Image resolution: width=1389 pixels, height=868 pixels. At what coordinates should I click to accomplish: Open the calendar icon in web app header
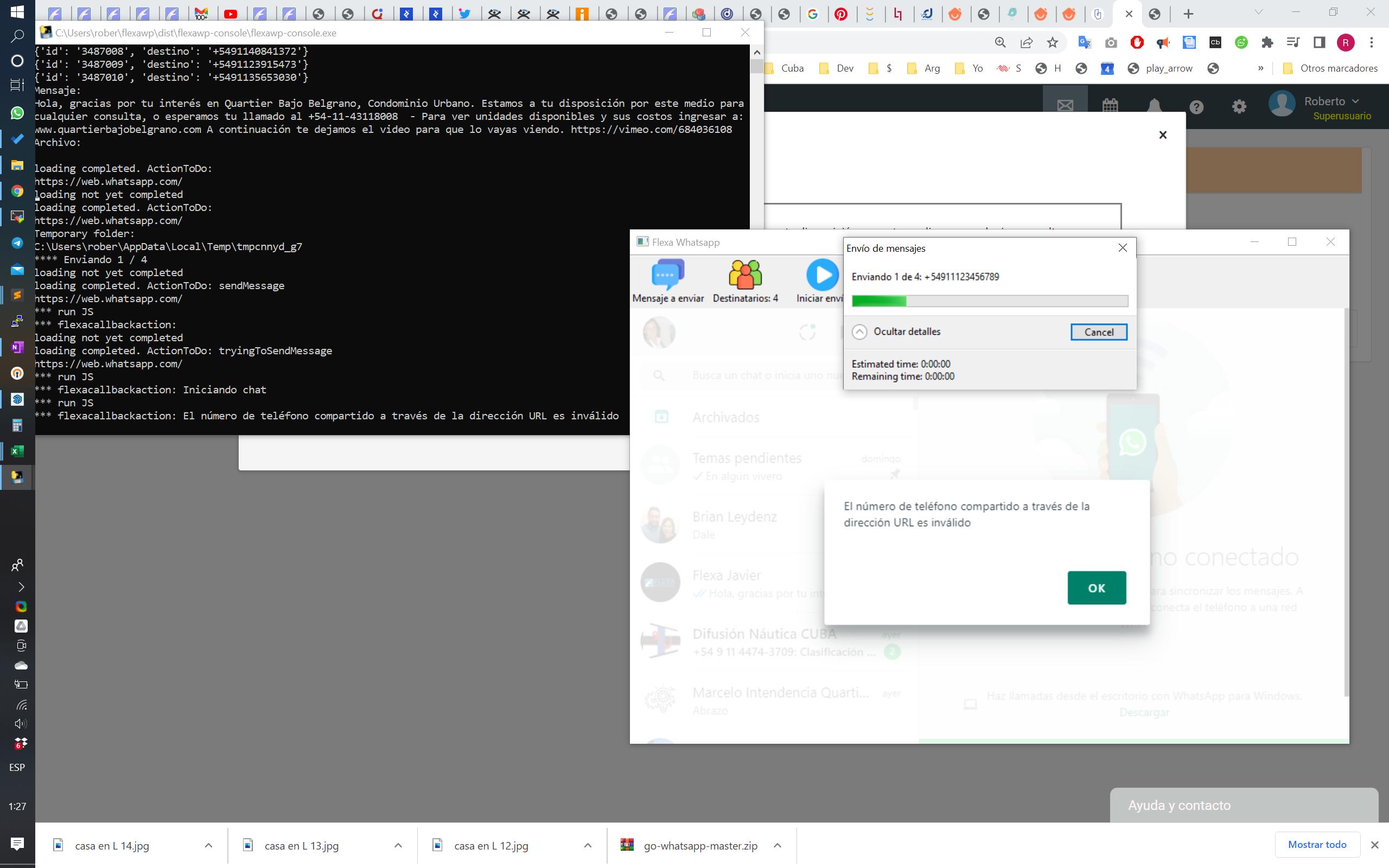[1110, 106]
